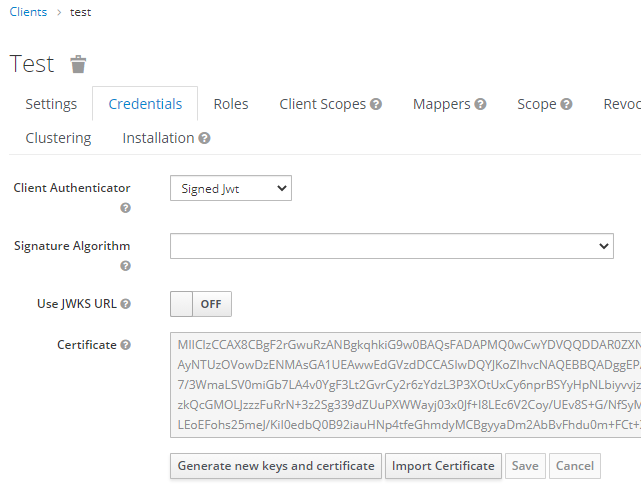The image size is (641, 486).
Task: Click the 'Signature Algorithm' label
Action: tap(72, 246)
